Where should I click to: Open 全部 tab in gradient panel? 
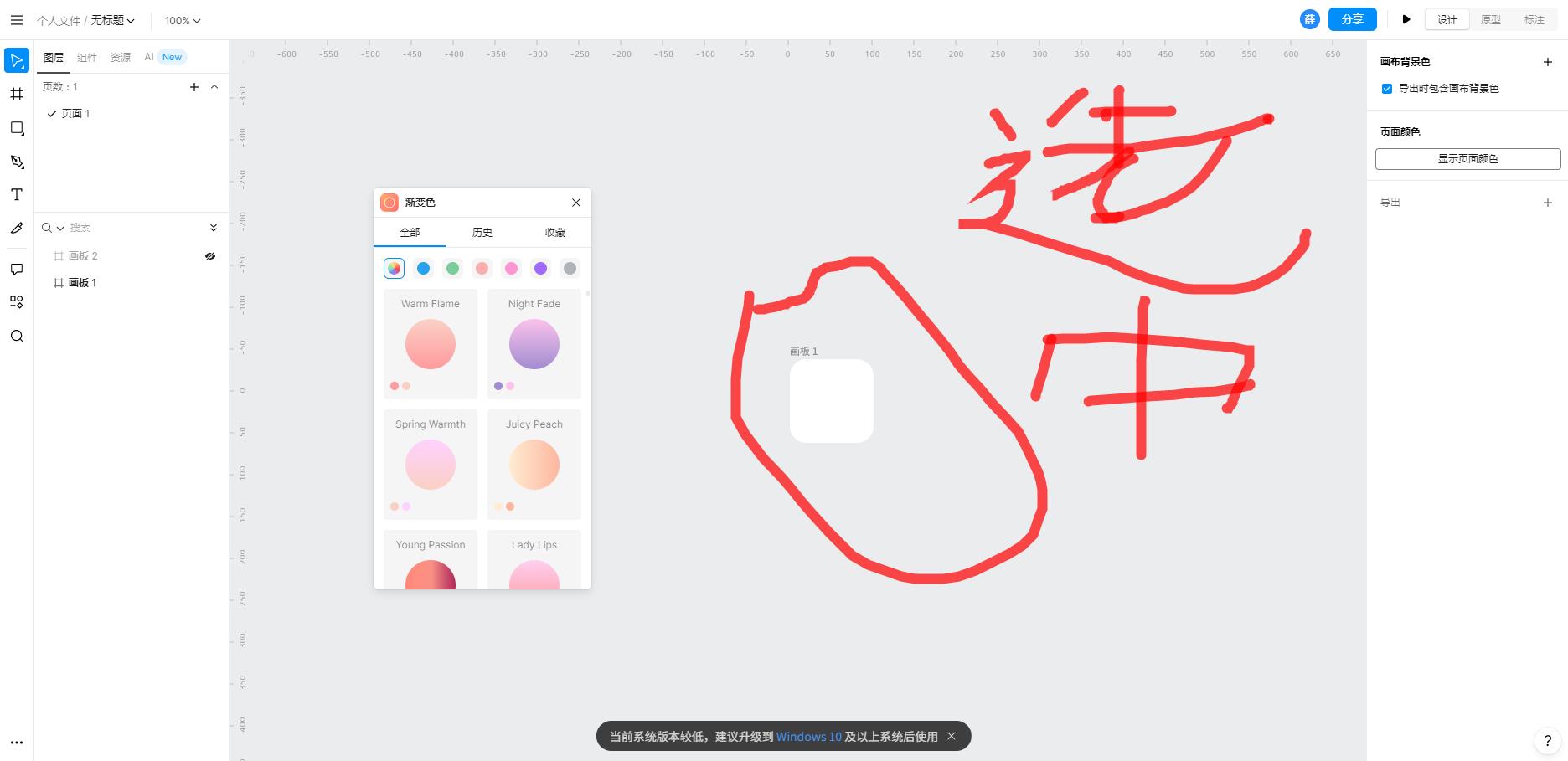tap(410, 233)
